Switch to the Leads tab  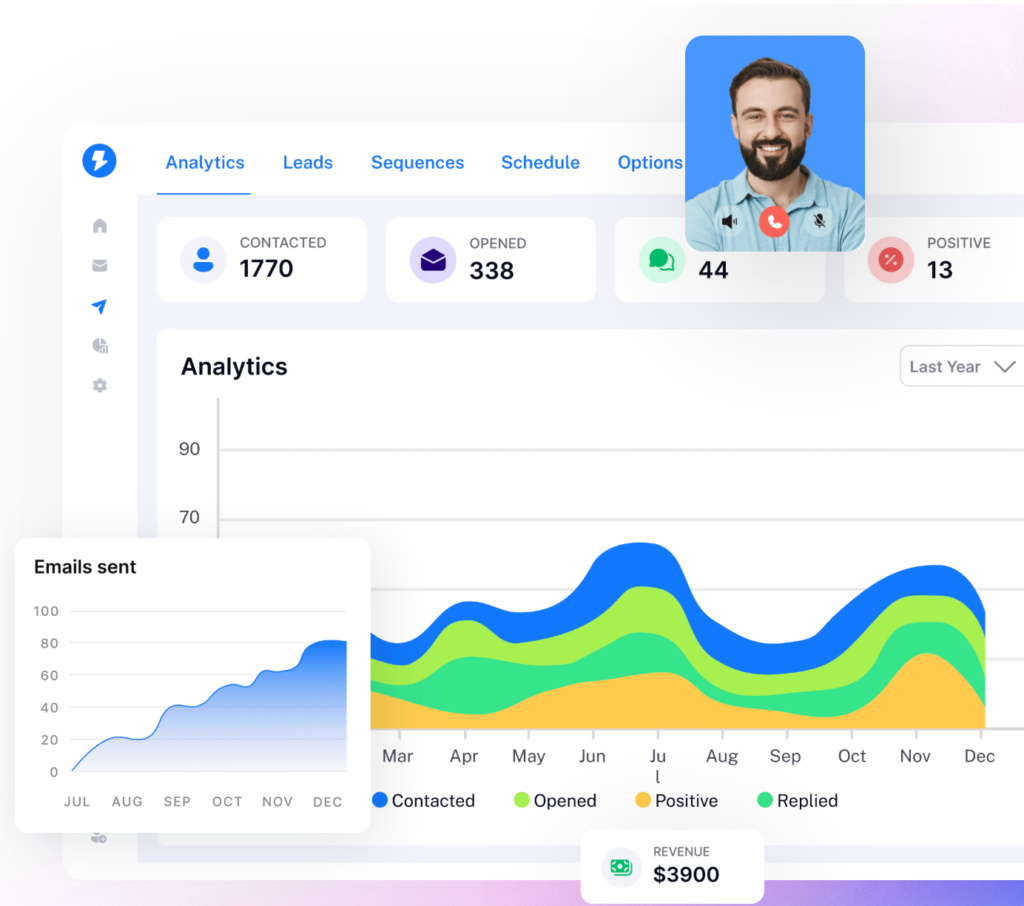(307, 162)
